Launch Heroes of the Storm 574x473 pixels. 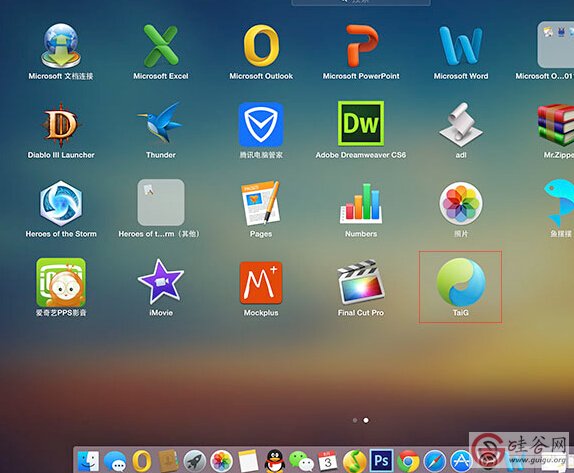61,203
